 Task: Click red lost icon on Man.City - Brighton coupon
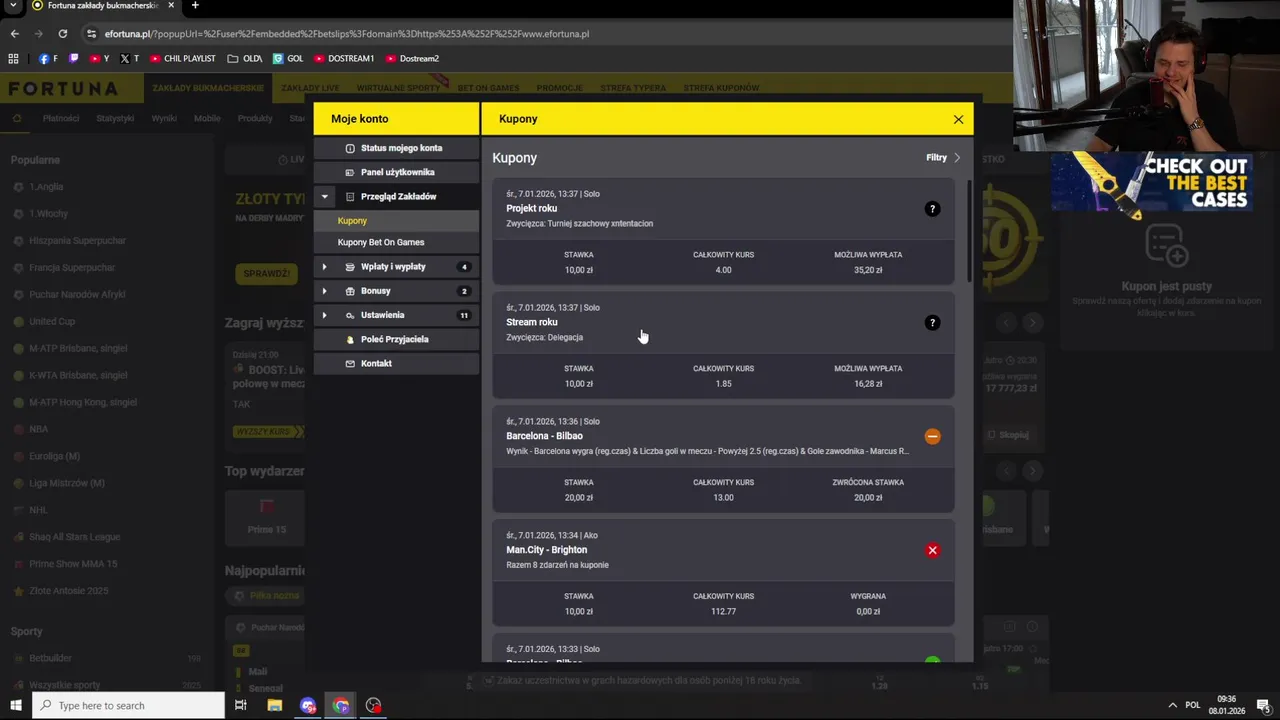pyautogui.click(x=932, y=550)
